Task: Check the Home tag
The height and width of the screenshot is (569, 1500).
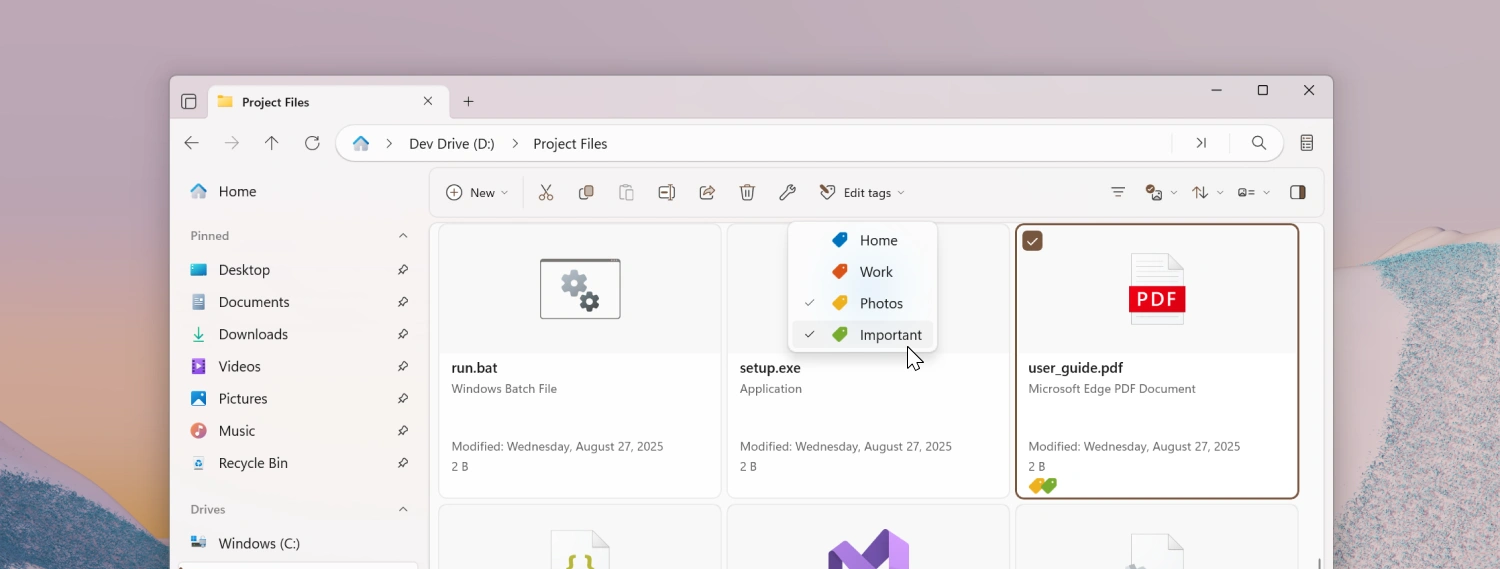Action: [862, 240]
